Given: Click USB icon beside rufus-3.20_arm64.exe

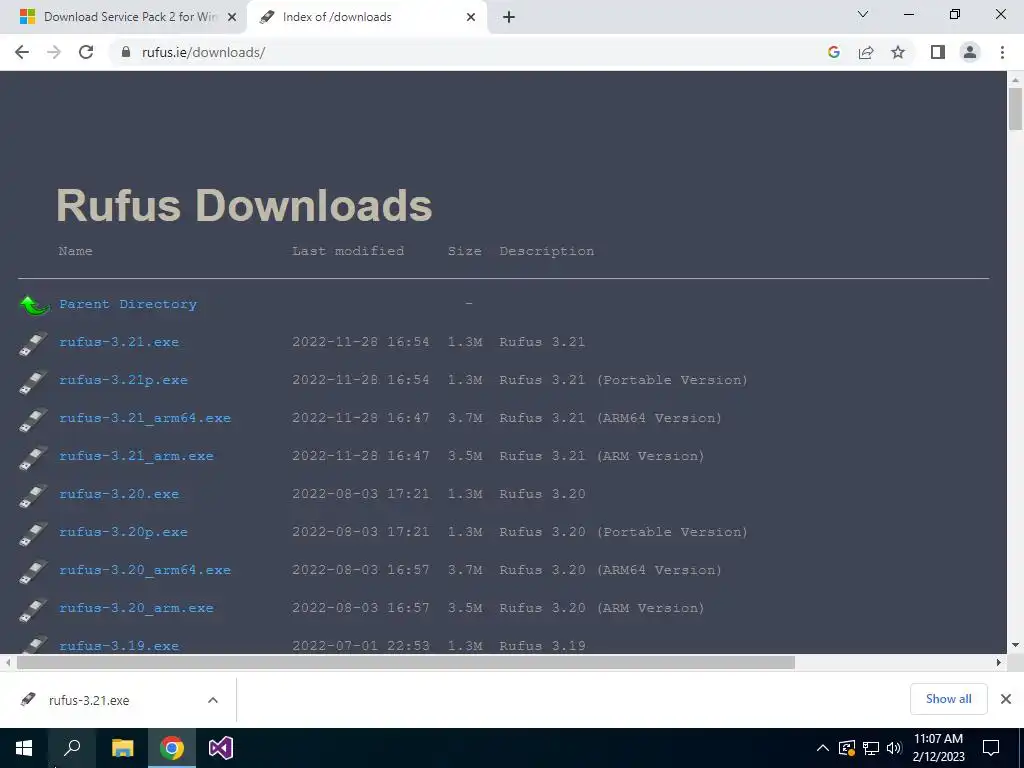Looking at the screenshot, I should coord(33,571).
